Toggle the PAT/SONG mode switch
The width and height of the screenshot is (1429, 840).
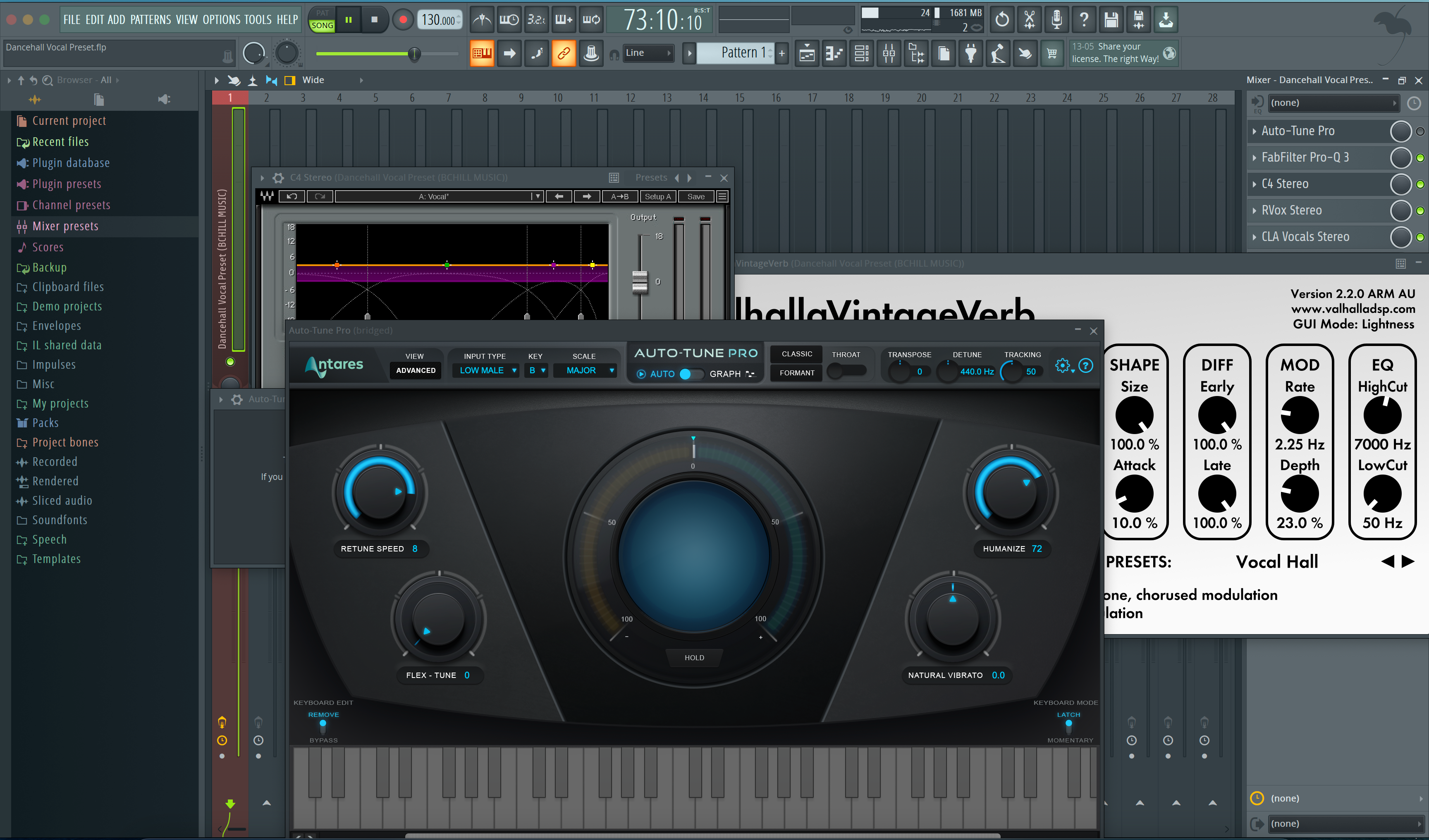tap(322, 20)
